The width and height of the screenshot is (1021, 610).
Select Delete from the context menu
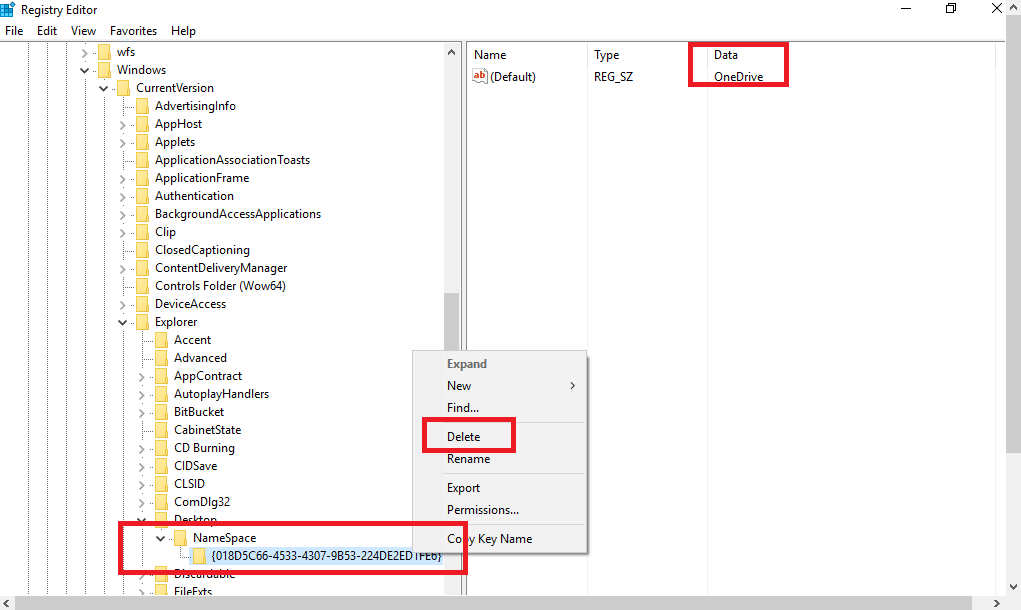click(x=464, y=435)
